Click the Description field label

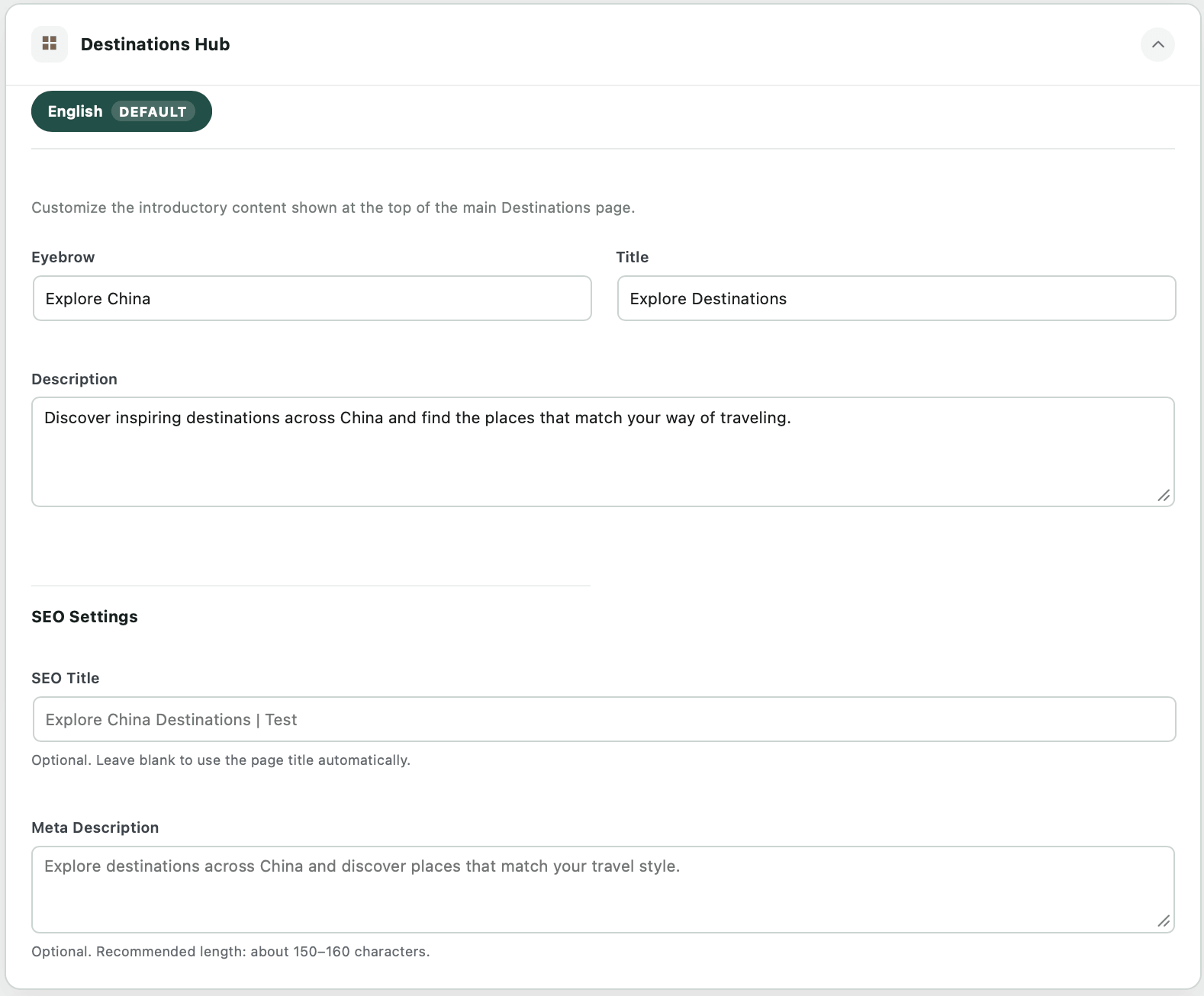tap(74, 379)
